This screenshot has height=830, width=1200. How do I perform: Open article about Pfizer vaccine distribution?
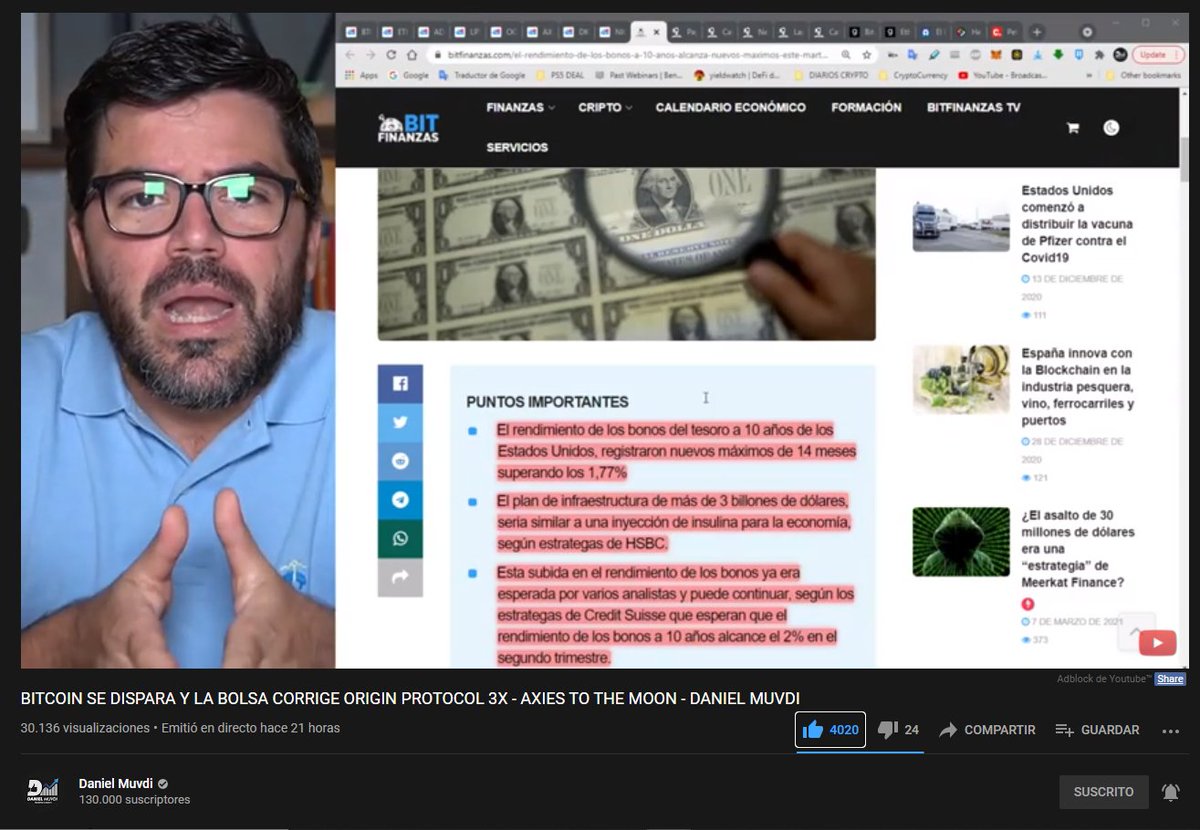tap(1075, 224)
